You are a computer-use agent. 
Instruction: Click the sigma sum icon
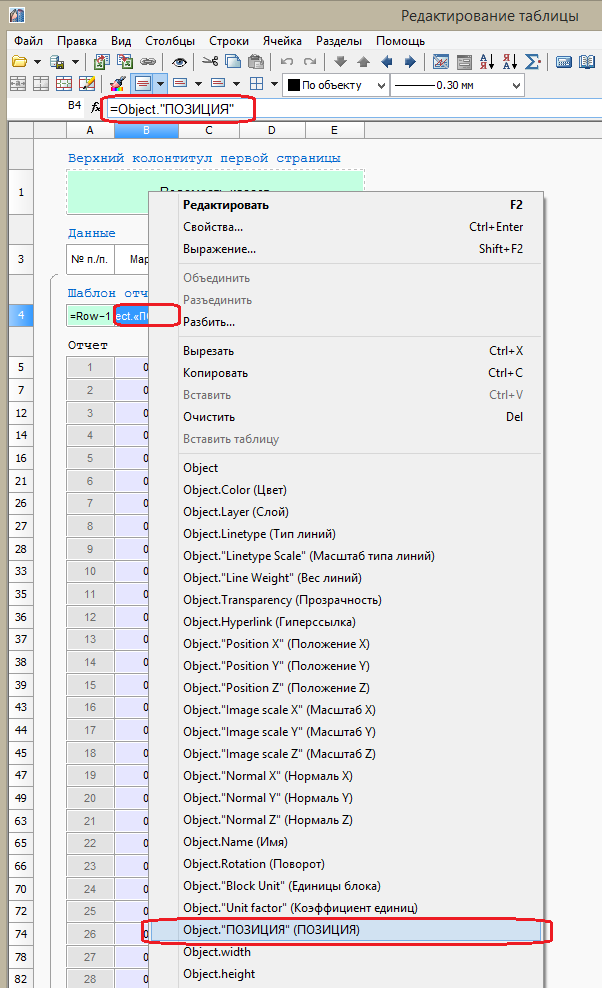click(533, 62)
